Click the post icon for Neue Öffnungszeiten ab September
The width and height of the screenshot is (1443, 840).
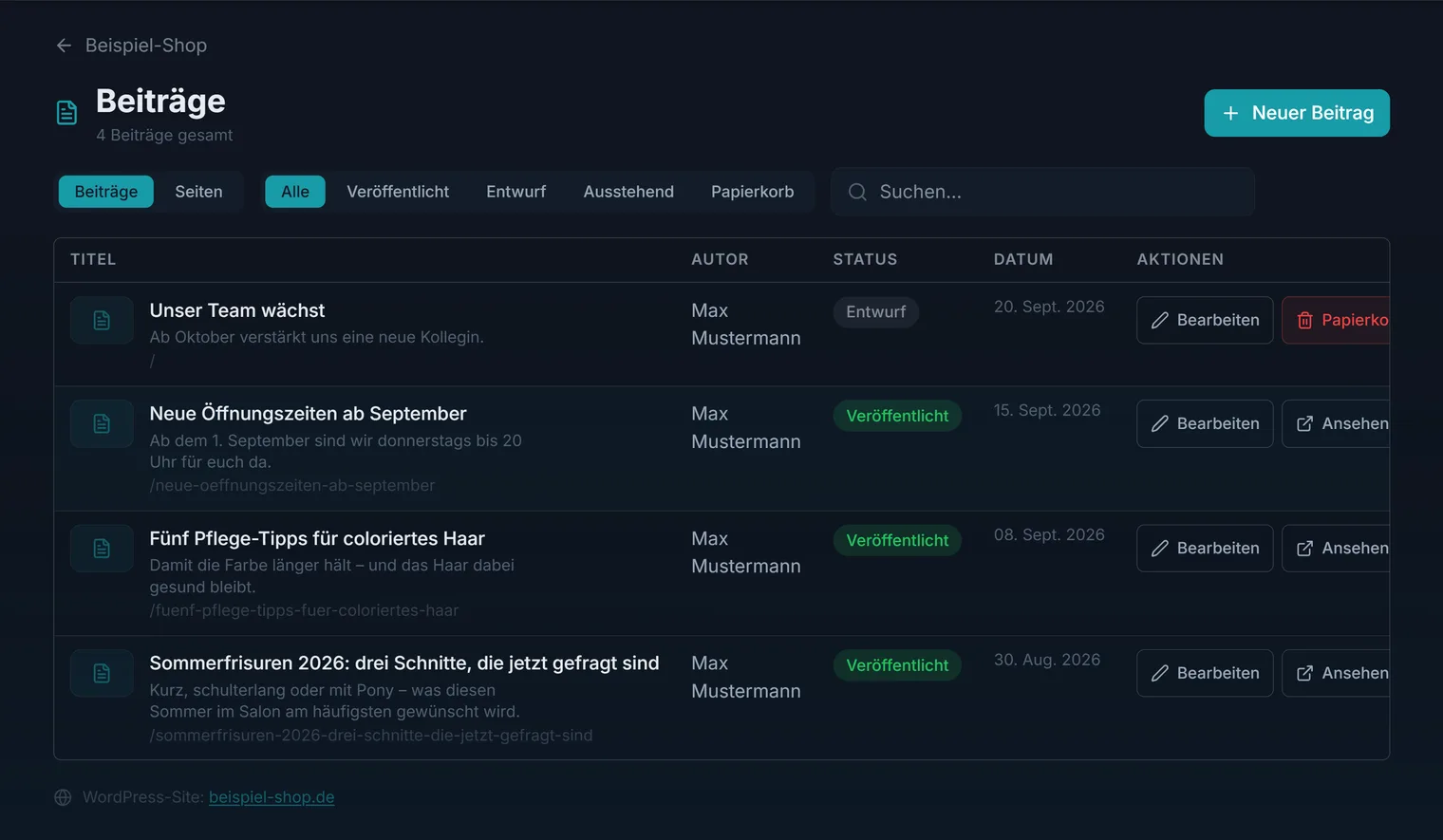point(102,423)
